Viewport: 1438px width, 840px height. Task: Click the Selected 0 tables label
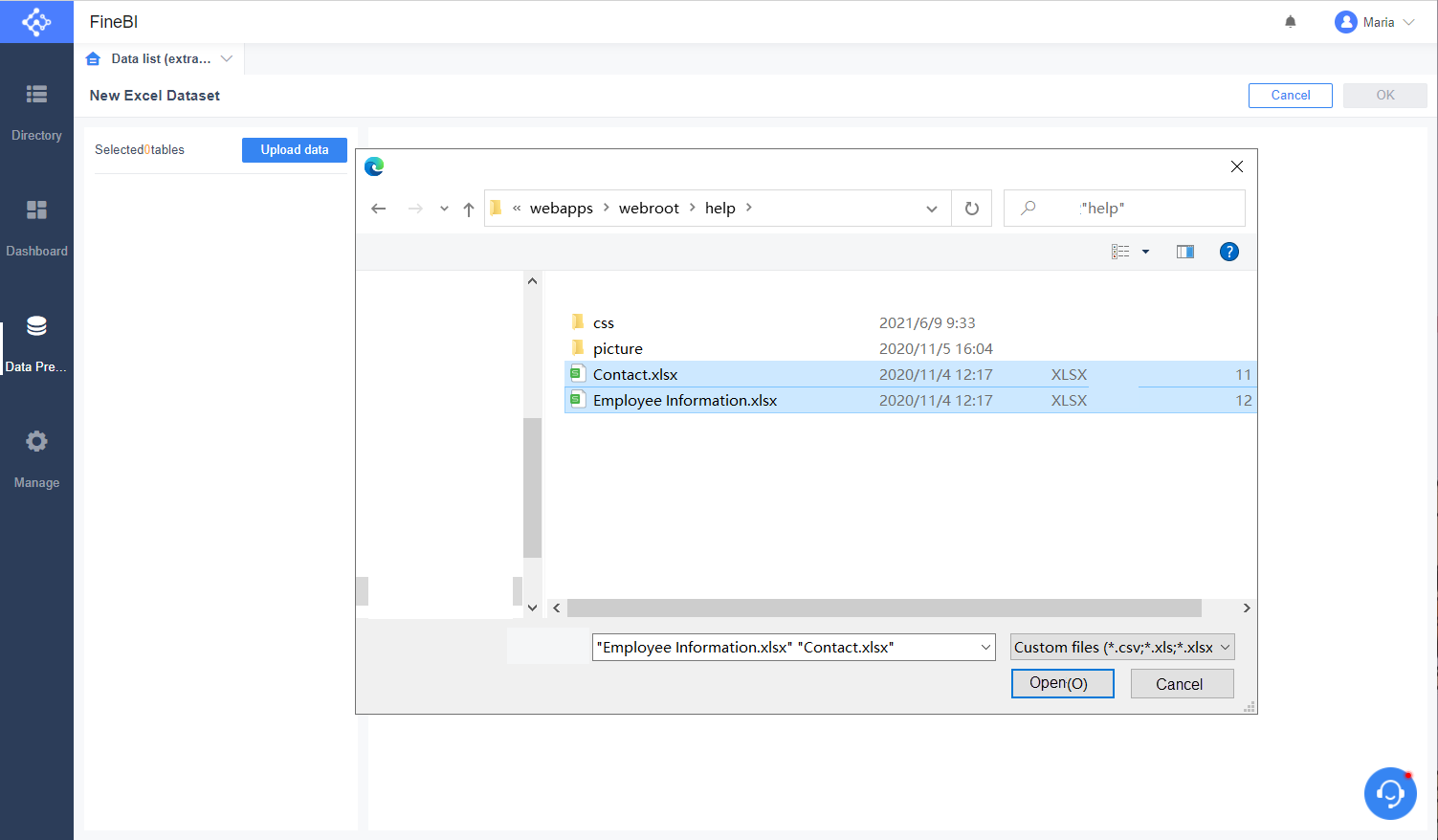140,150
